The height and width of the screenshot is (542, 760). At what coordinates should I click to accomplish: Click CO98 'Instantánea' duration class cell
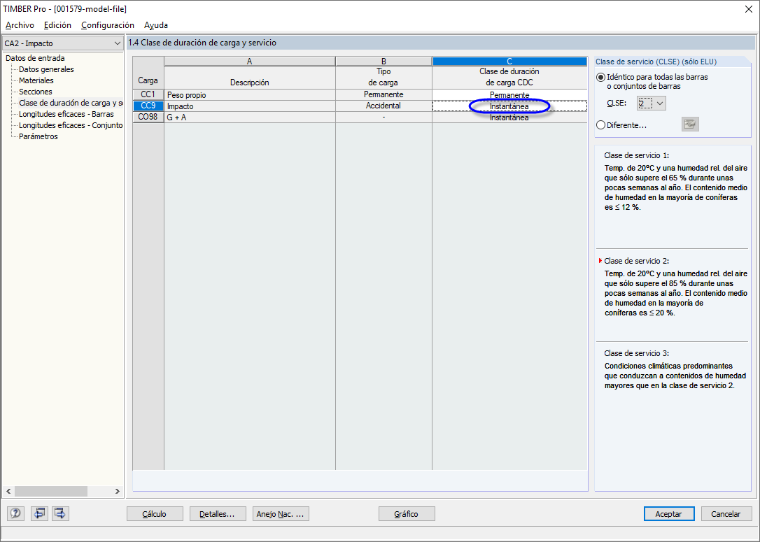click(x=509, y=117)
